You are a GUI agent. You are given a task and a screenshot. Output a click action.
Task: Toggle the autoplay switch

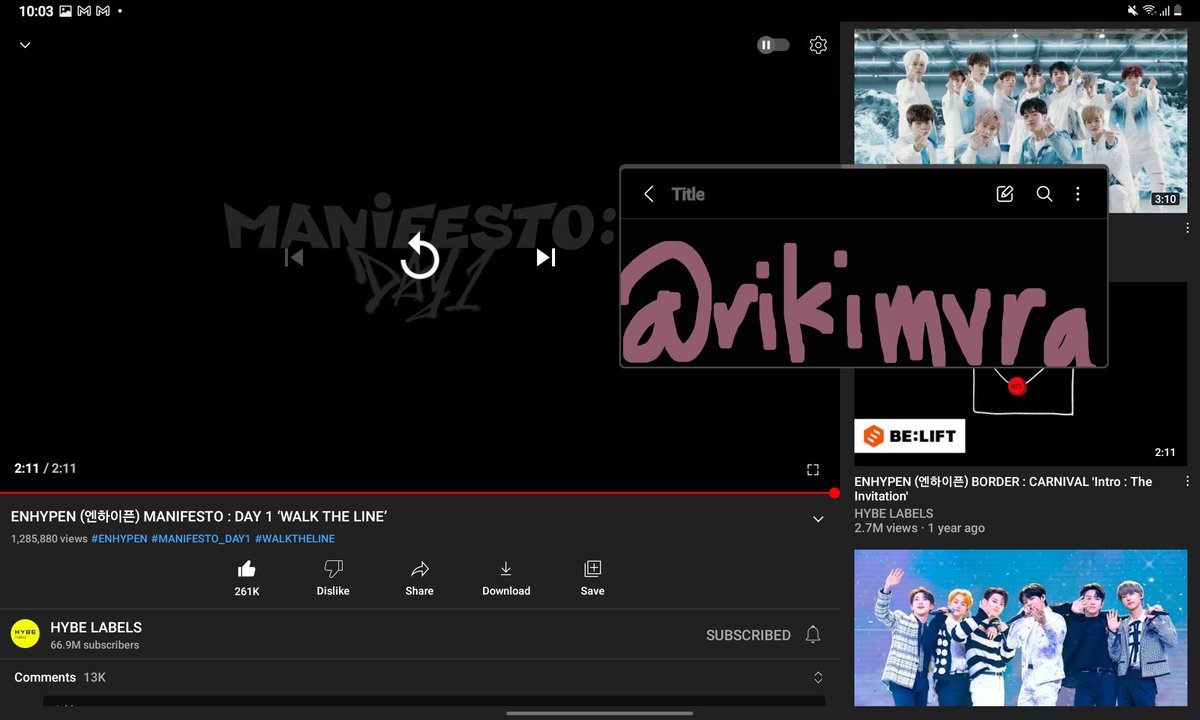tap(773, 45)
